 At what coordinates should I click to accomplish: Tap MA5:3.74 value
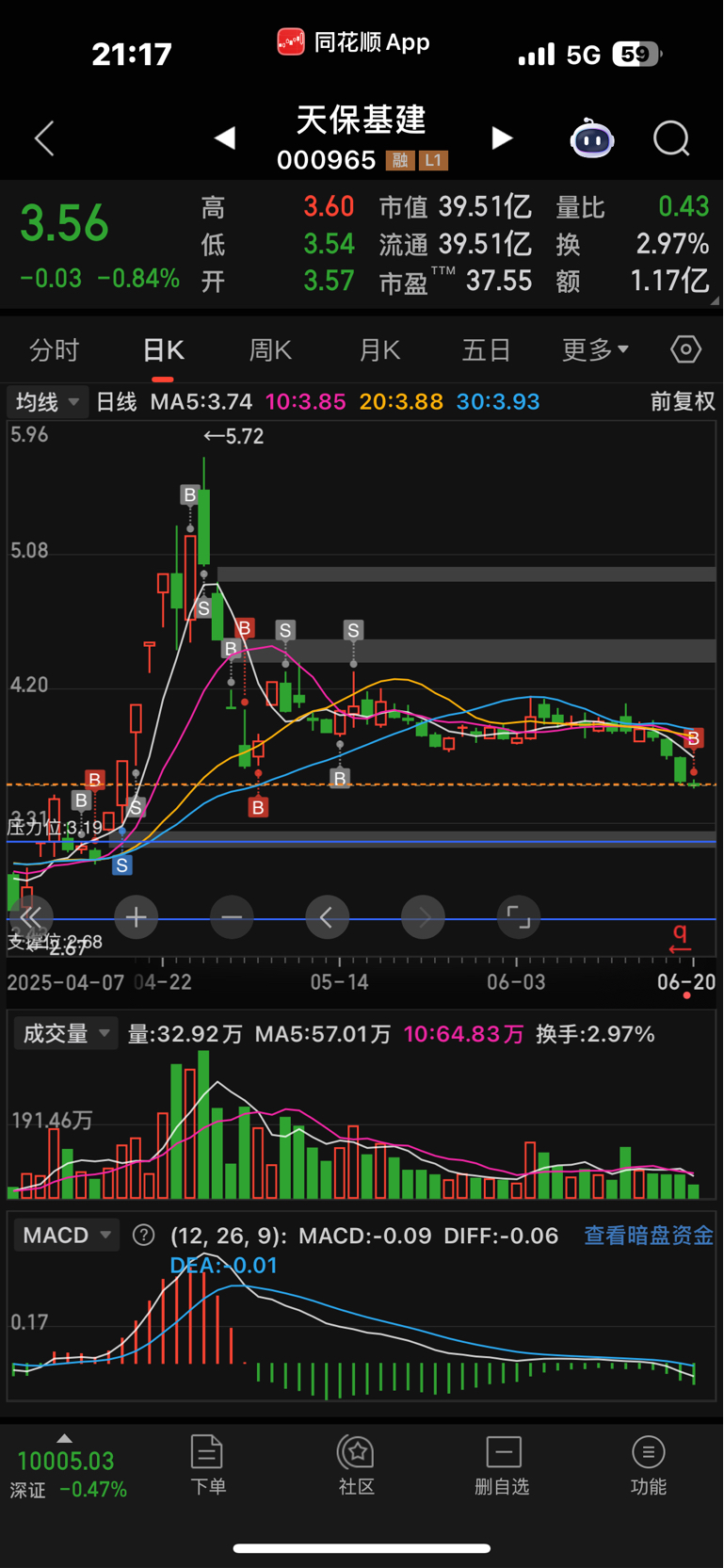click(x=201, y=402)
